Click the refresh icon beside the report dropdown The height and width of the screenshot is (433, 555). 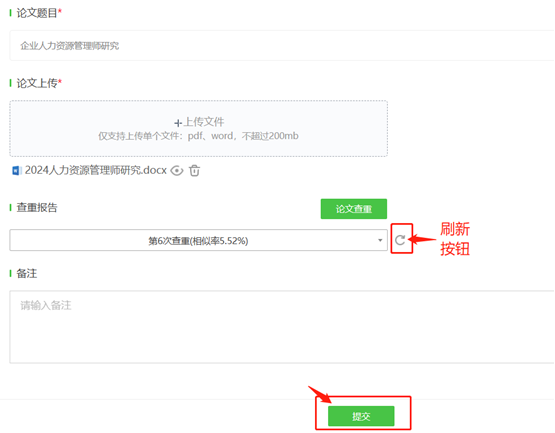400,240
